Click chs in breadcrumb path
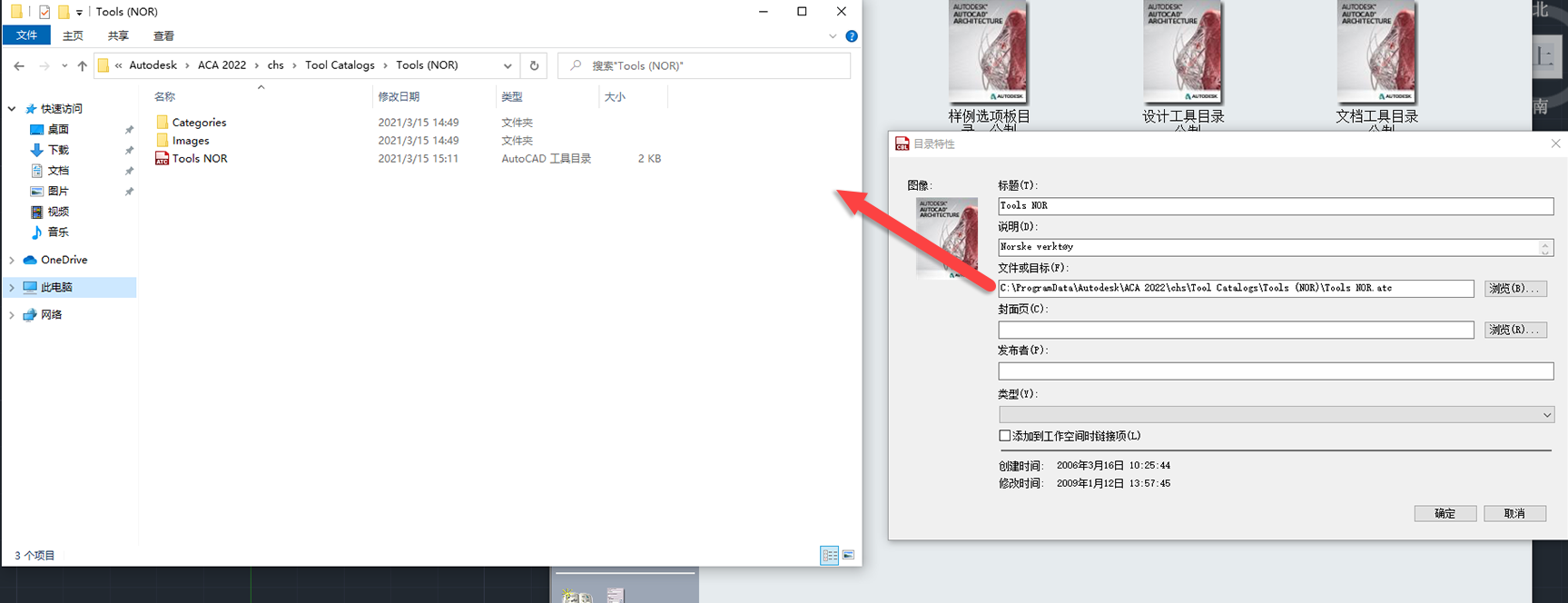This screenshot has height=603, width=1568. pyautogui.click(x=275, y=65)
